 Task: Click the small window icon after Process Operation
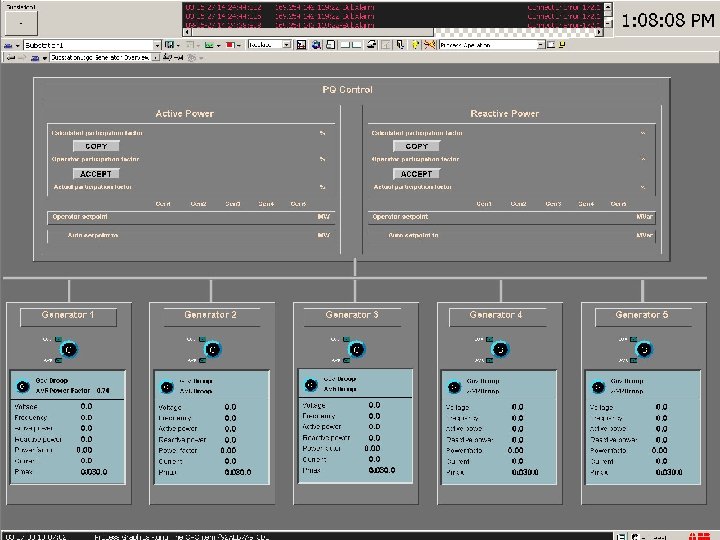tap(551, 45)
